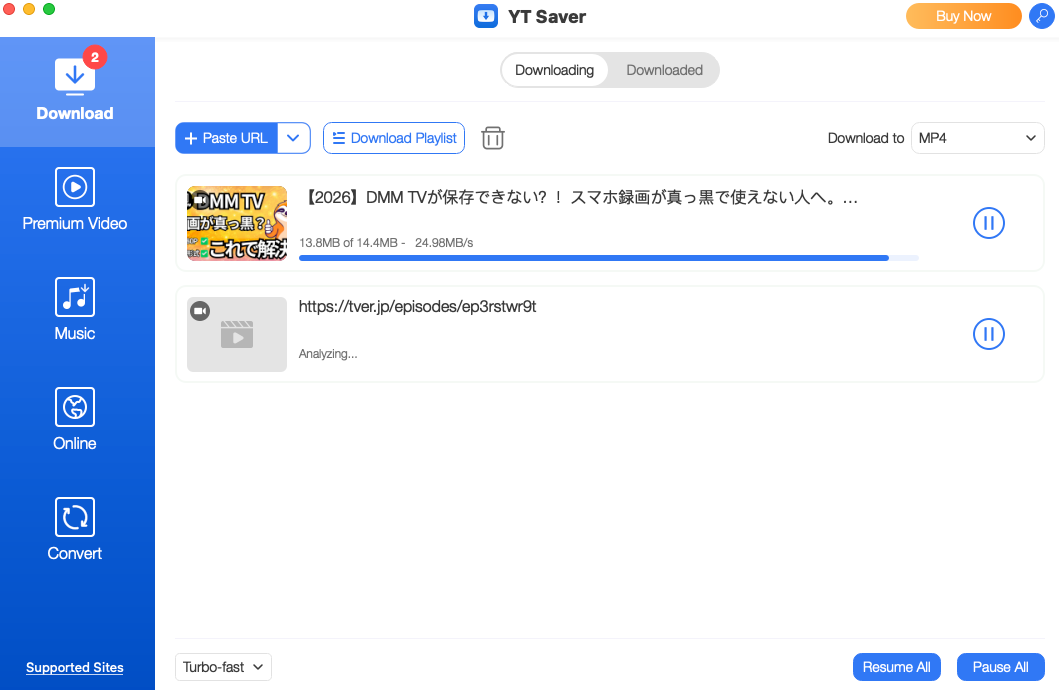This screenshot has width=1059, height=690.
Task: Click the Buy Now button
Action: click(963, 16)
